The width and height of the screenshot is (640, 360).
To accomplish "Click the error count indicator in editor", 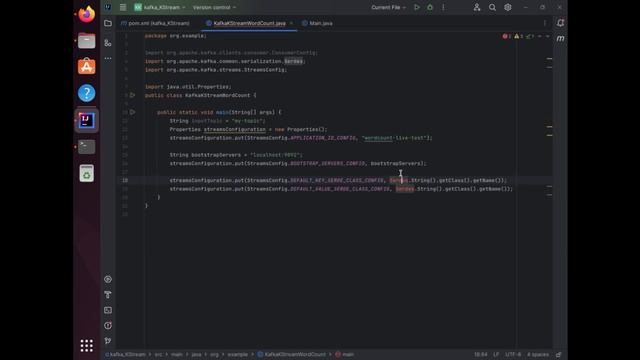I will tap(507, 36).
